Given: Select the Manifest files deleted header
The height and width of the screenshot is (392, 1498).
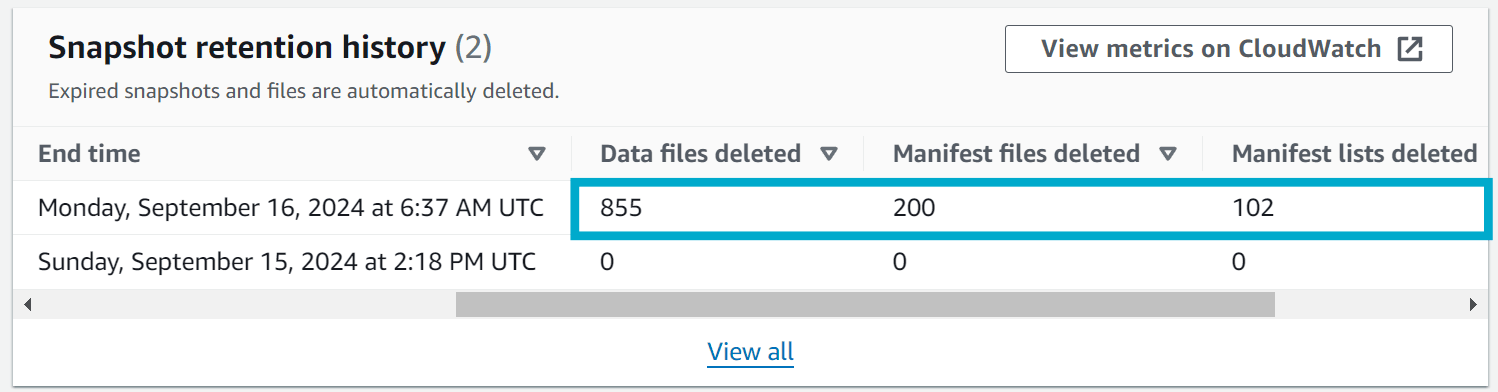Looking at the screenshot, I should (x=1016, y=154).
